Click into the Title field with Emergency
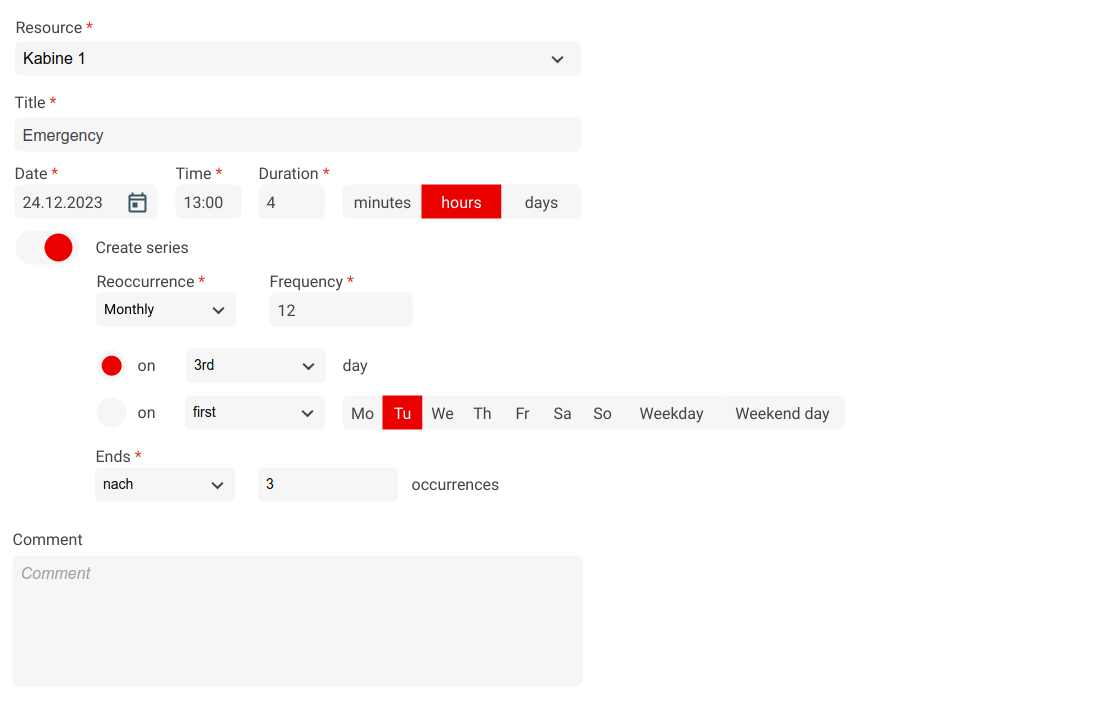The width and height of the screenshot is (1104, 703). pyautogui.click(x=297, y=135)
